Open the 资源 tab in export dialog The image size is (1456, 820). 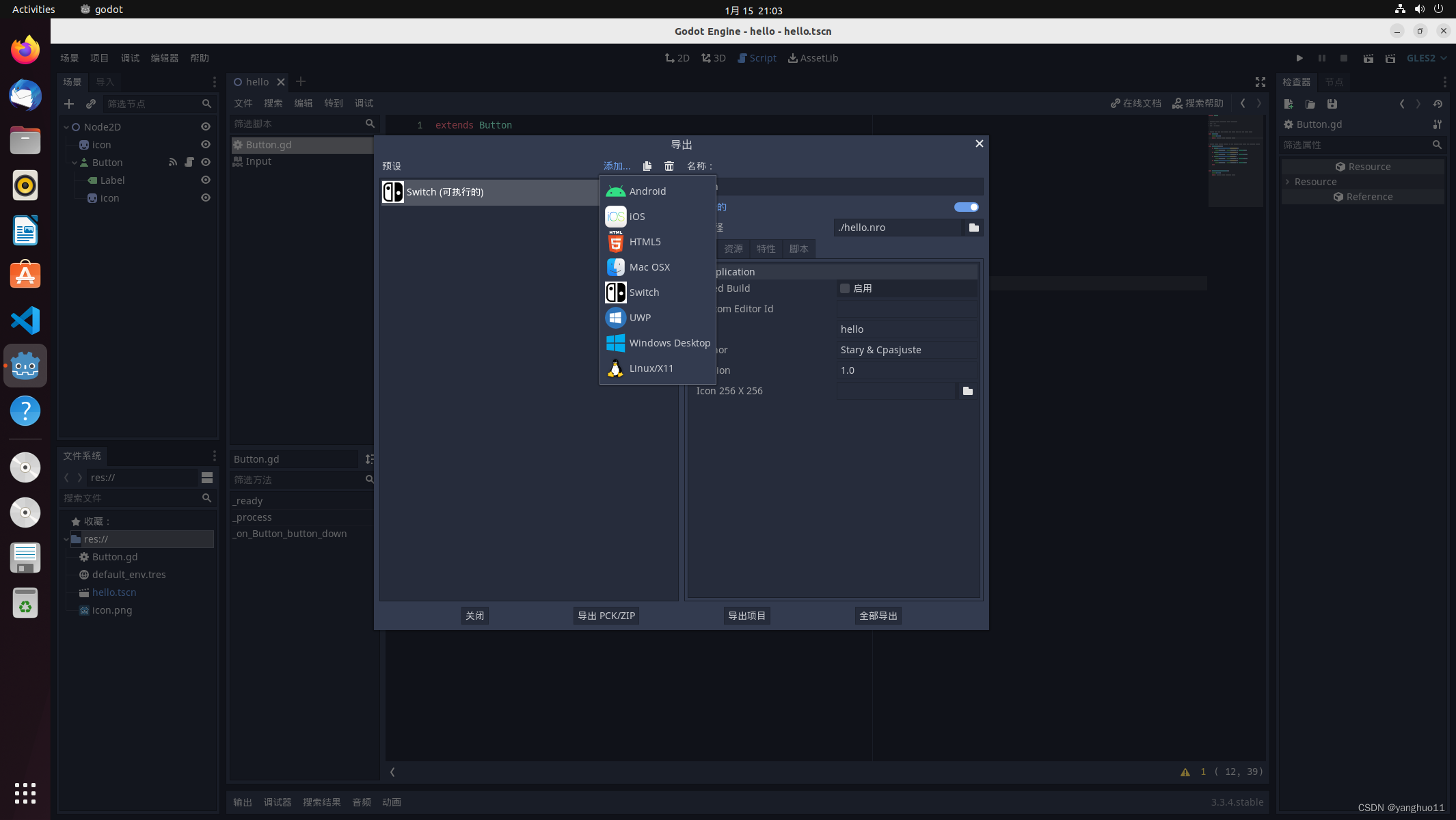(x=733, y=249)
